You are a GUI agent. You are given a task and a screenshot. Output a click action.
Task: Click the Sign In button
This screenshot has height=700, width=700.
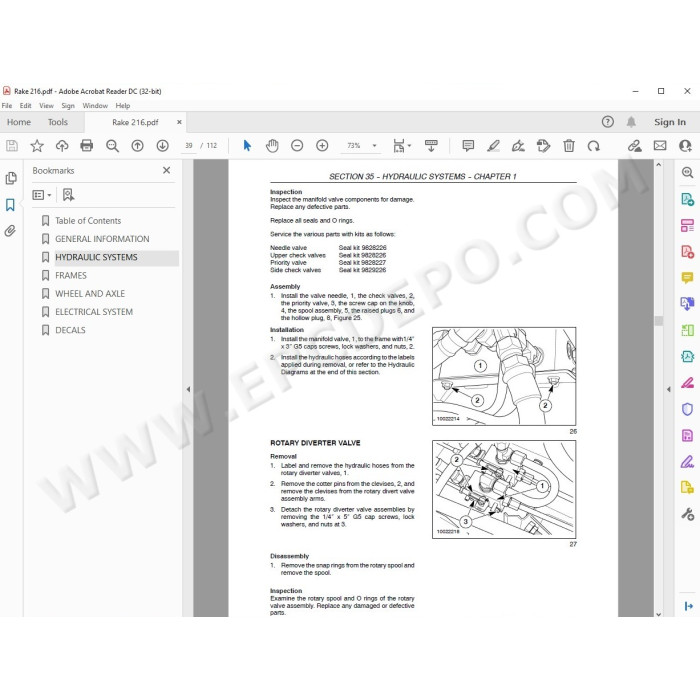[670, 122]
